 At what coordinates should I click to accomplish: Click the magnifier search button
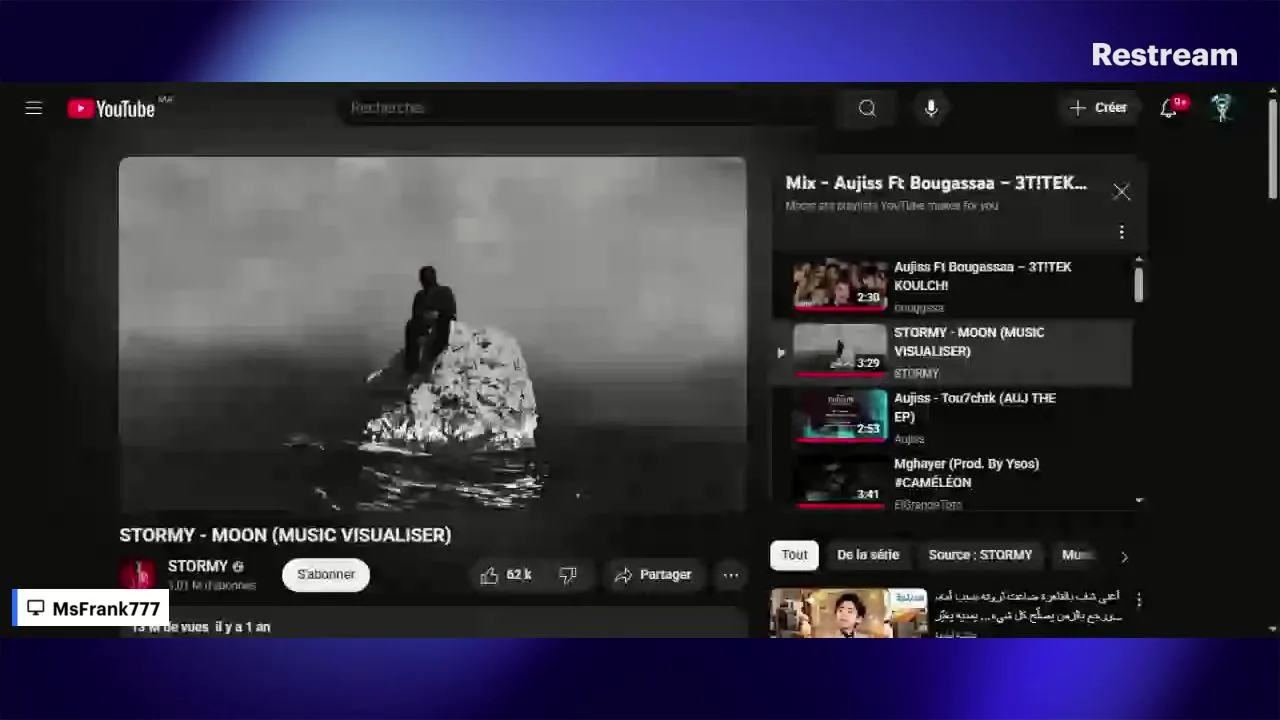(867, 108)
